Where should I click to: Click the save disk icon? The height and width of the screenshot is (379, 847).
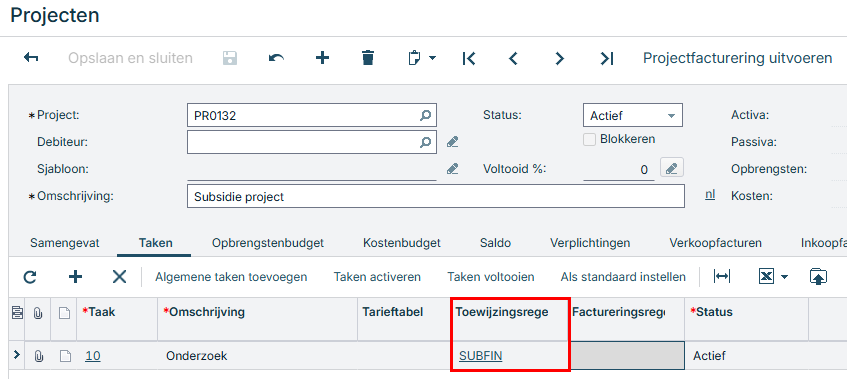tap(230, 58)
